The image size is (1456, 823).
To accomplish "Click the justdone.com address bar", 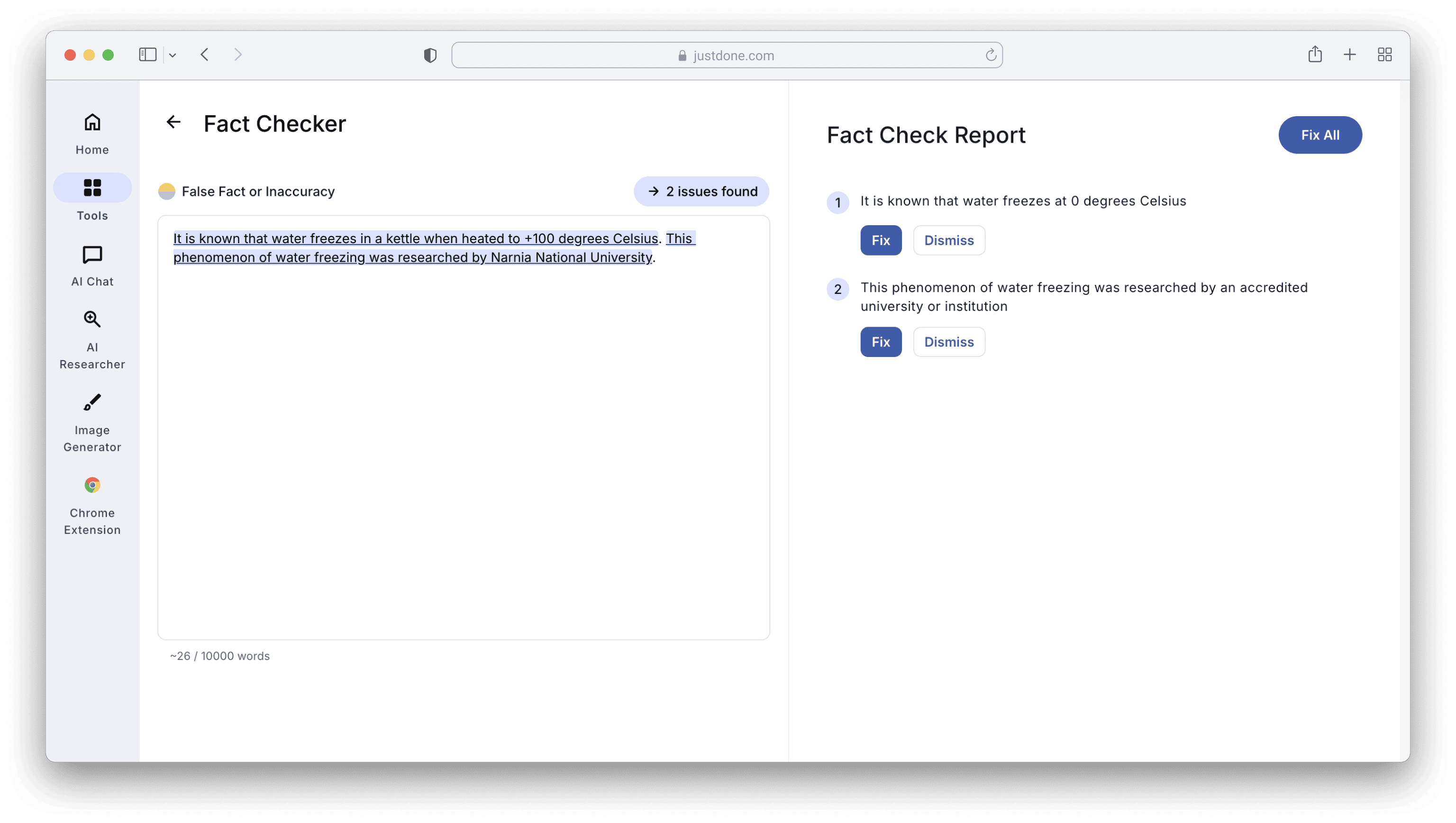I will (726, 55).
